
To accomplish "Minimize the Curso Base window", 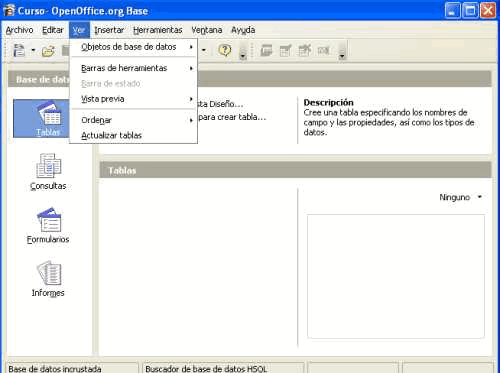I will (452, 11).
